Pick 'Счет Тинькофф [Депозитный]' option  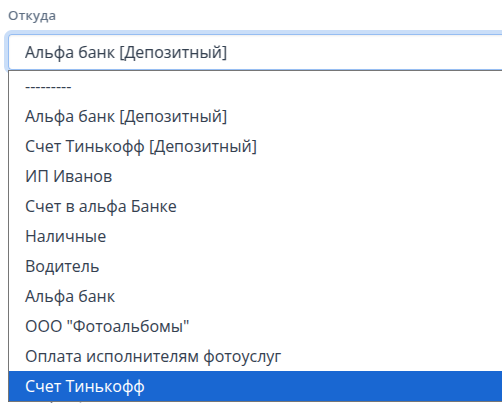click(x=255, y=146)
